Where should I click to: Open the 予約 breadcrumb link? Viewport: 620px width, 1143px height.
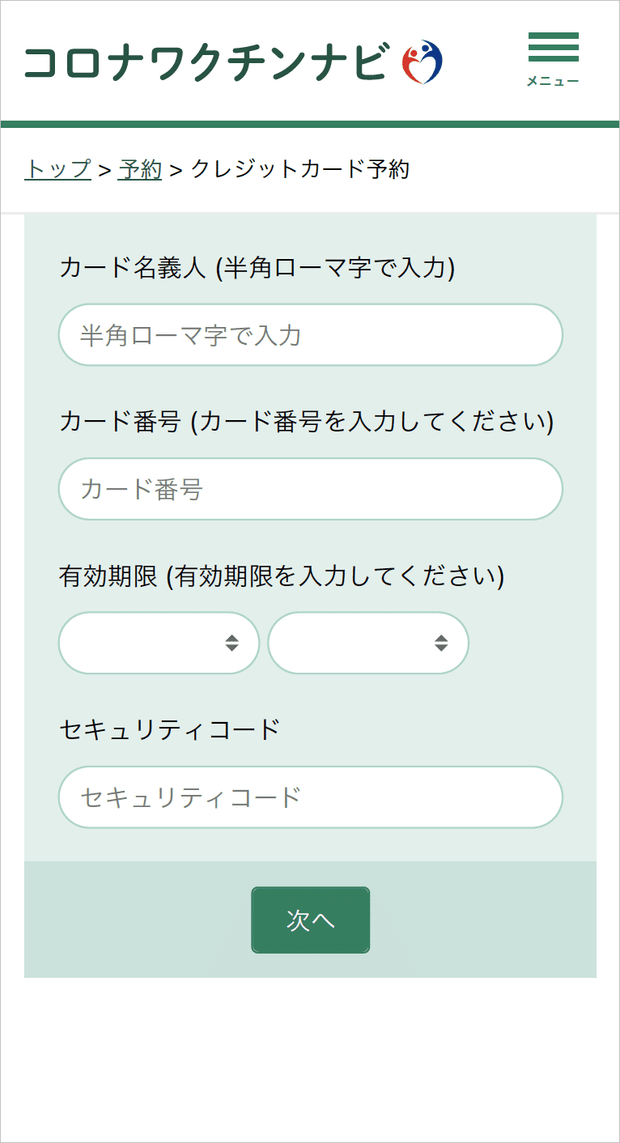[141, 169]
